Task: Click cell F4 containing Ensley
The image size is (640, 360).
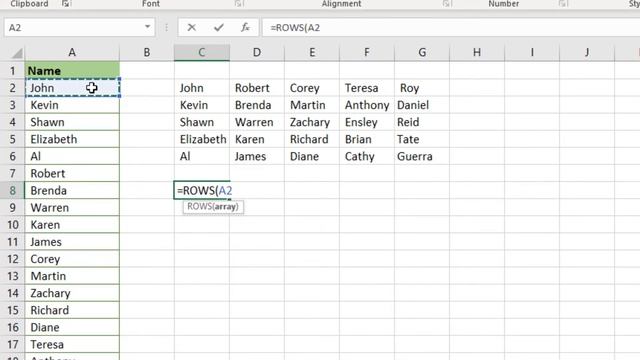Action: coord(367,122)
